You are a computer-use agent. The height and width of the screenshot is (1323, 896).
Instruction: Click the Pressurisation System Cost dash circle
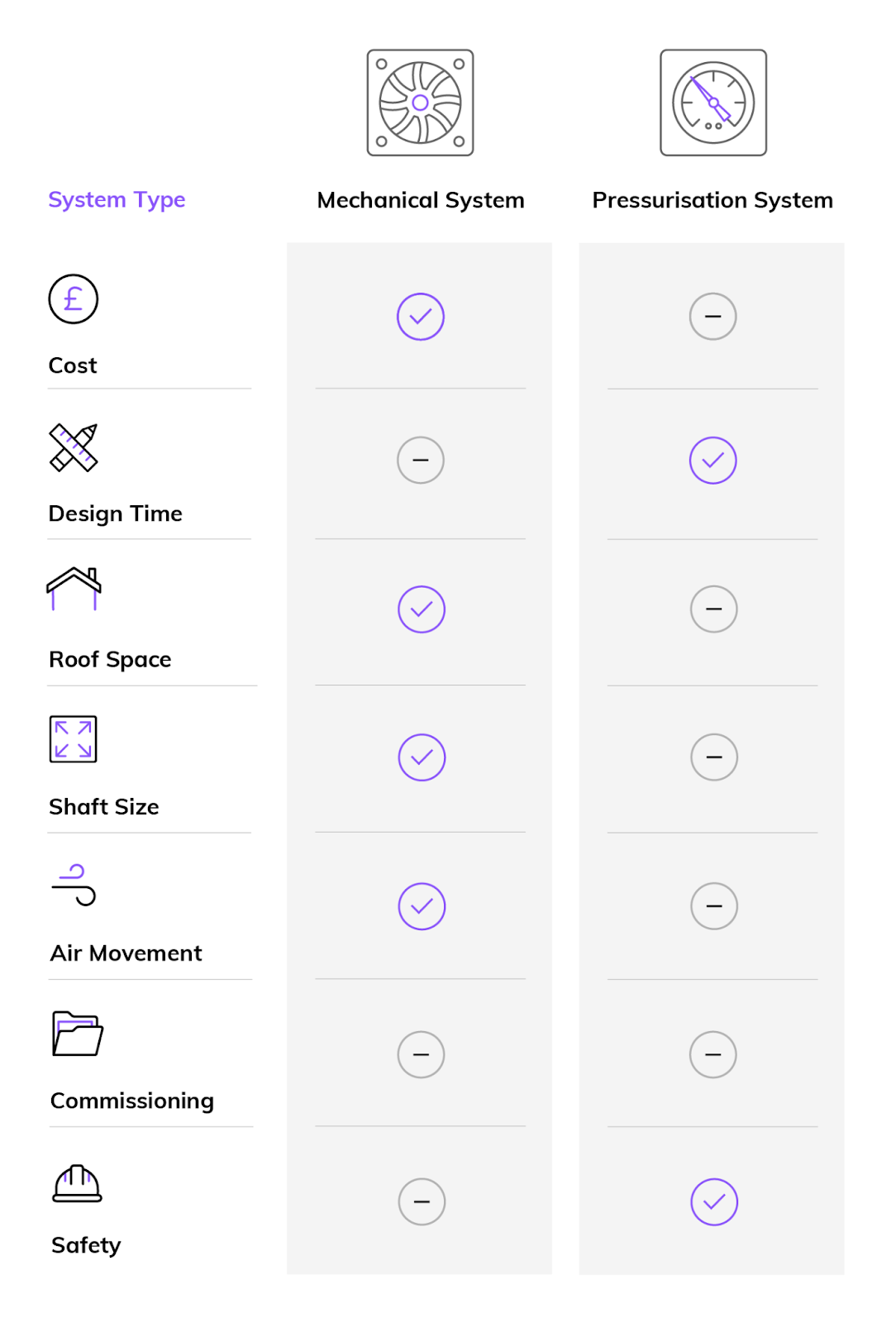(713, 317)
